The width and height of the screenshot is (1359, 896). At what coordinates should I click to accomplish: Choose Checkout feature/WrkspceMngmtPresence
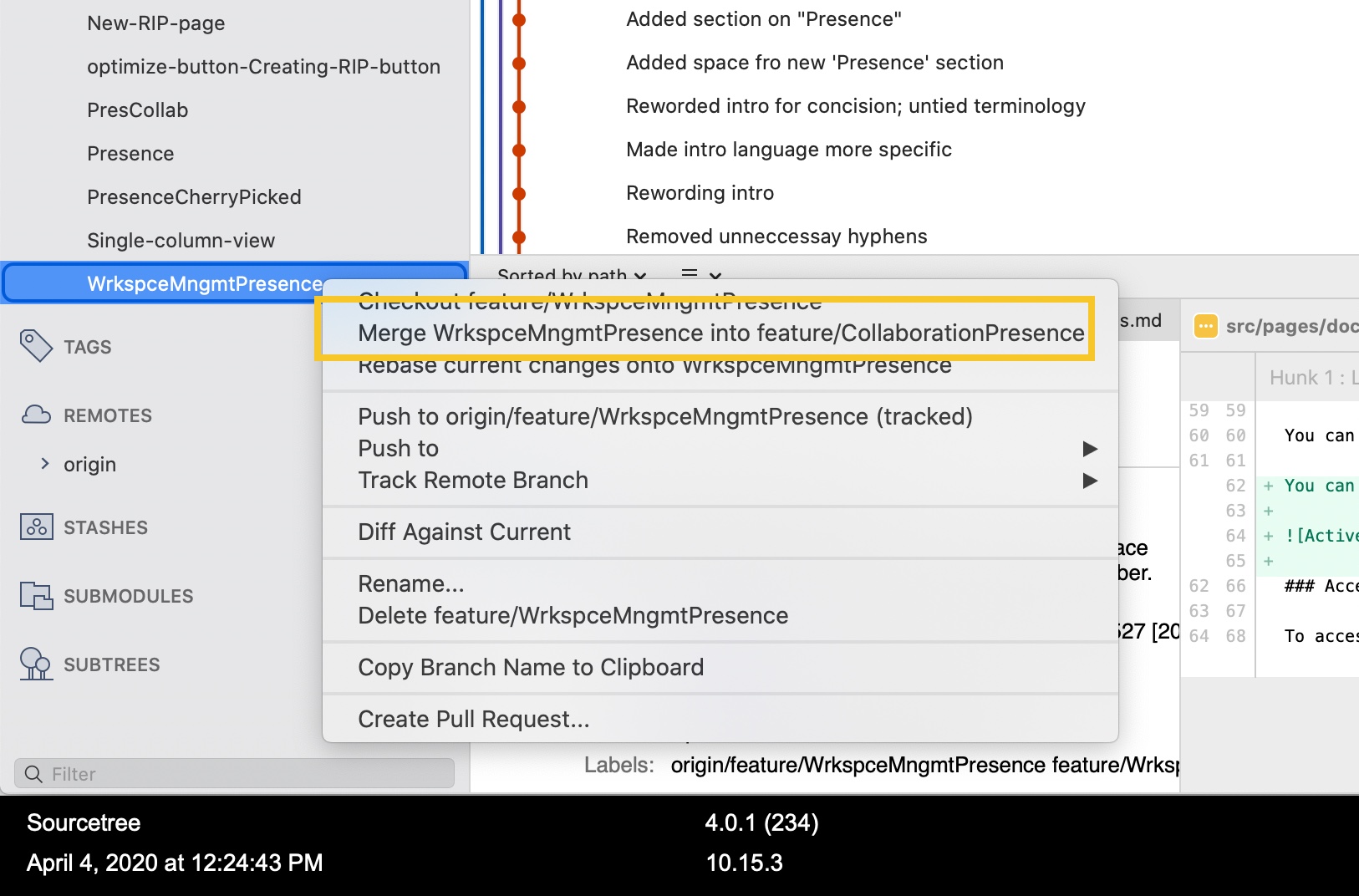720,301
